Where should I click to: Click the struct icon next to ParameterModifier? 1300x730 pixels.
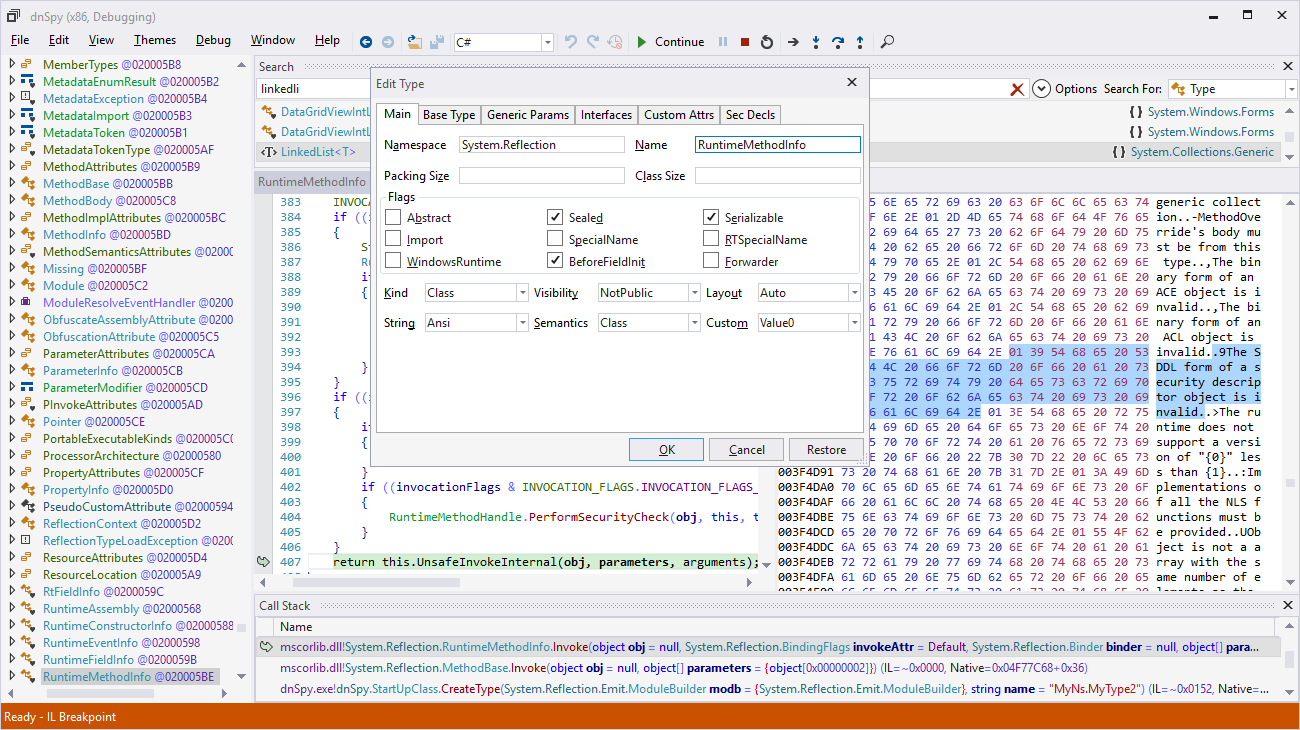[x=29, y=388]
